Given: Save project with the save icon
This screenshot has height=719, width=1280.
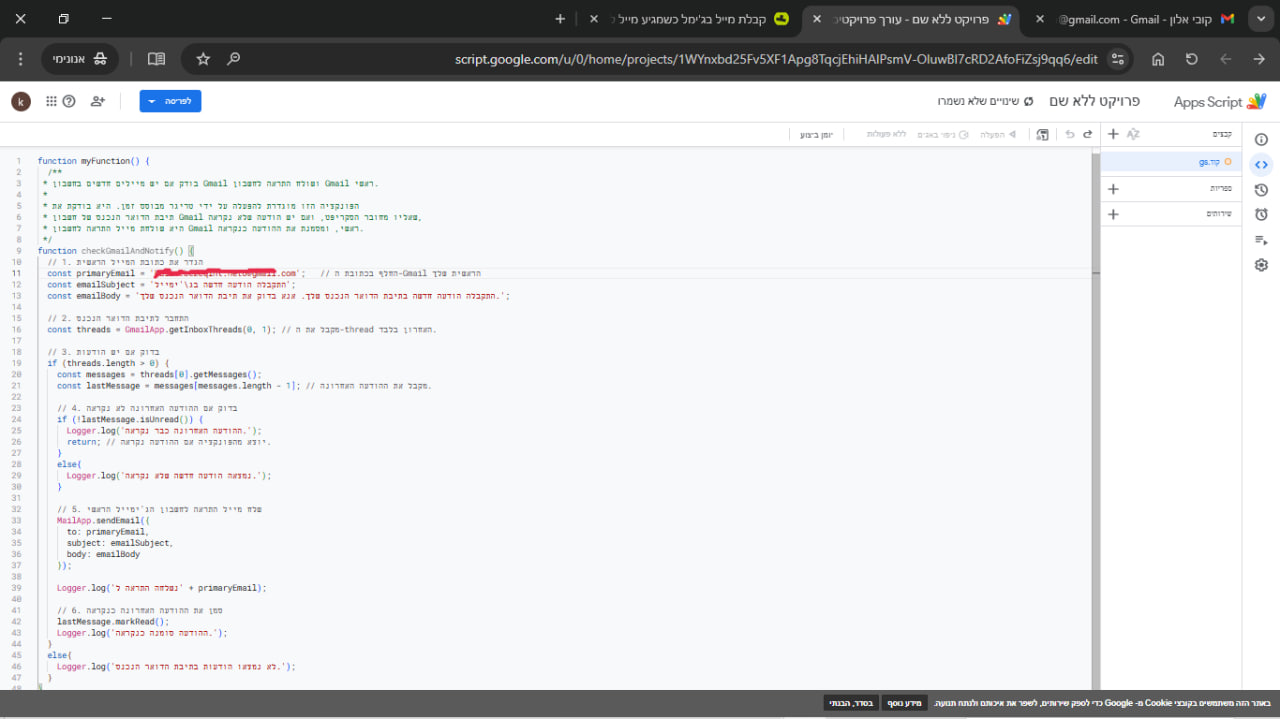Looking at the screenshot, I should (1043, 134).
